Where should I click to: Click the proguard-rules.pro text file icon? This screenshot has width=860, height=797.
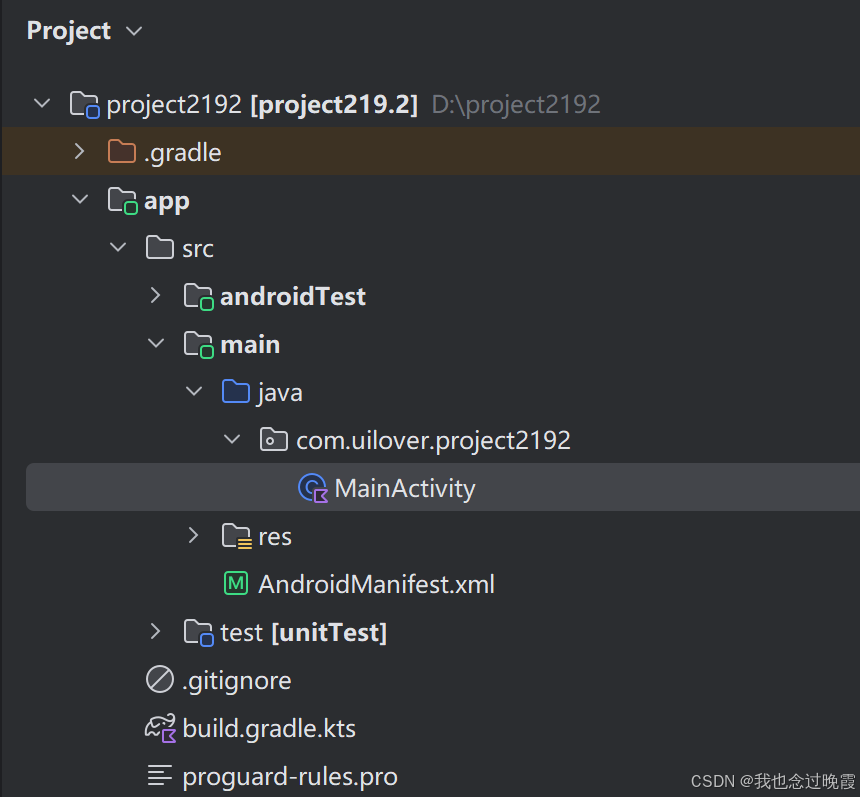click(160, 775)
